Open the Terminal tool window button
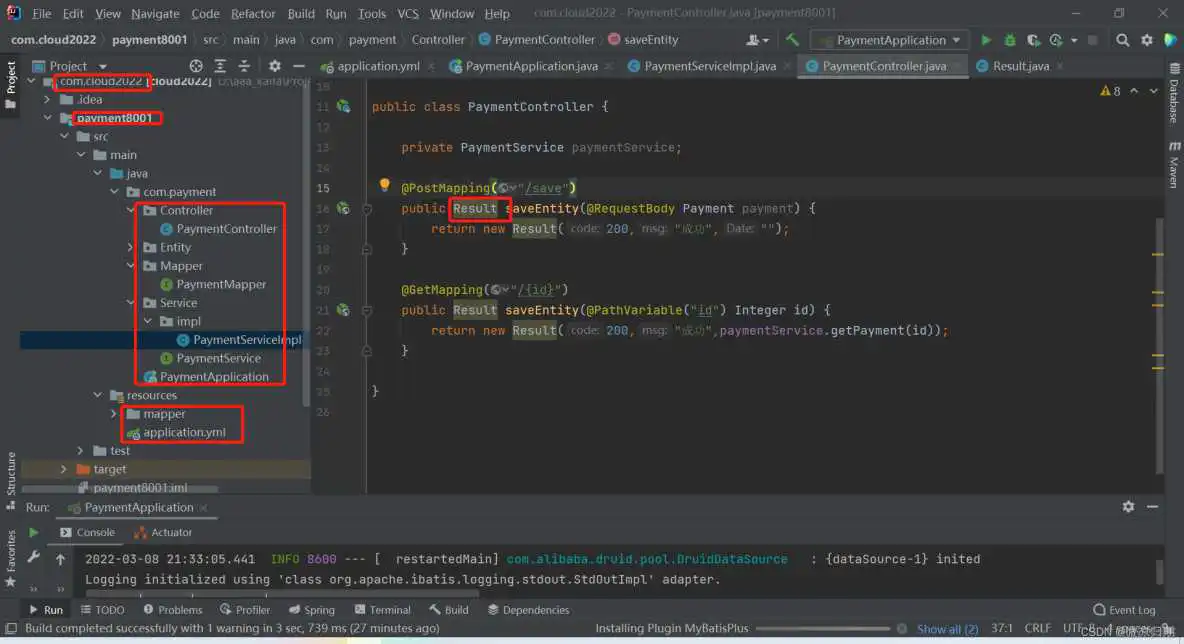 [382, 609]
